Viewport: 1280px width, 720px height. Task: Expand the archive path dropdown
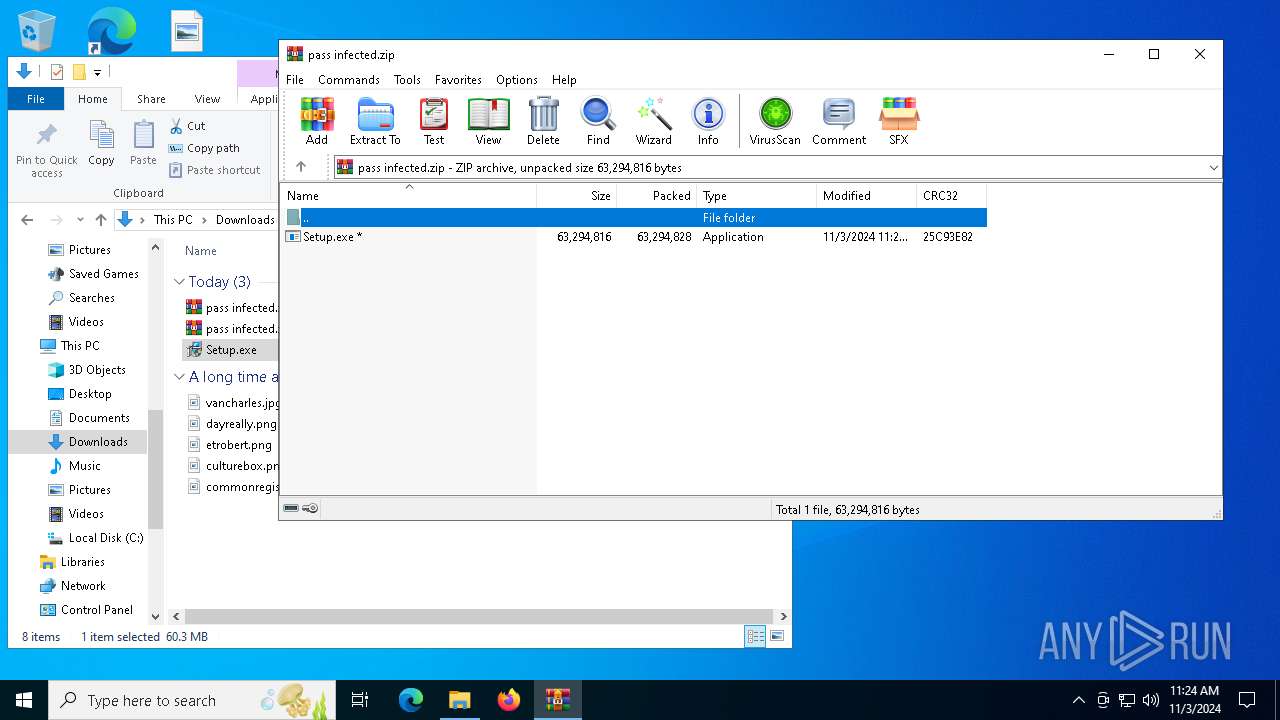tap(1213, 168)
